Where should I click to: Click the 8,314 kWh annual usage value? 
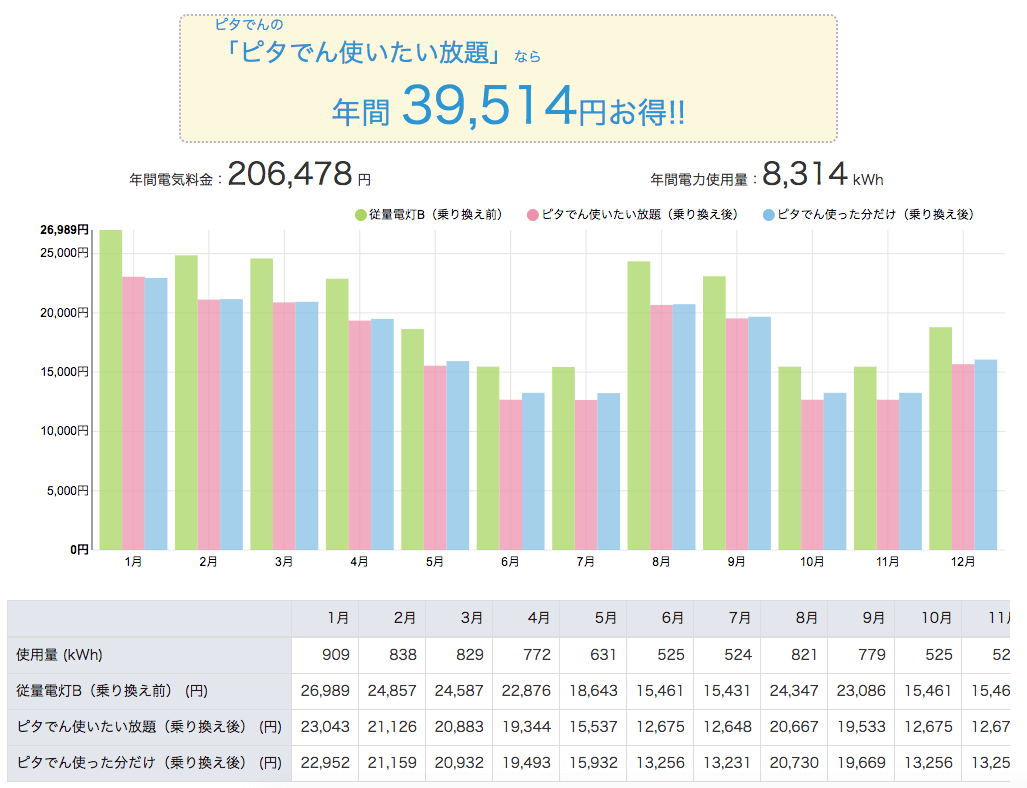[805, 174]
